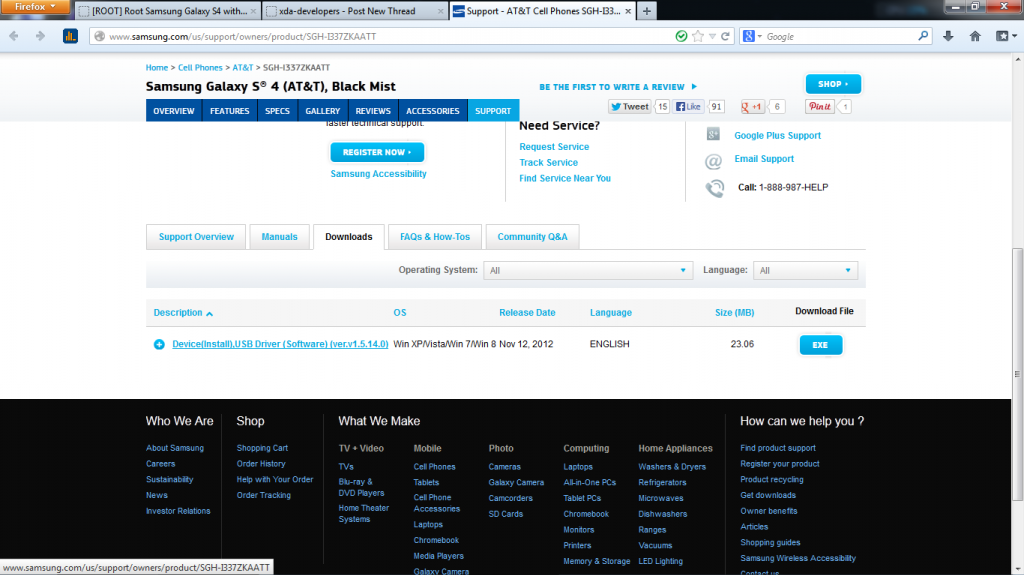Click Be the first to write a review
This screenshot has width=1024, height=575.
(618, 86)
